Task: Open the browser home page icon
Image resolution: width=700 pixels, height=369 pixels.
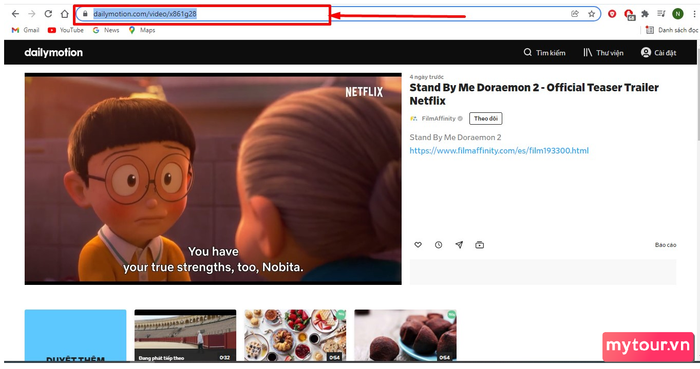Action: 65,14
